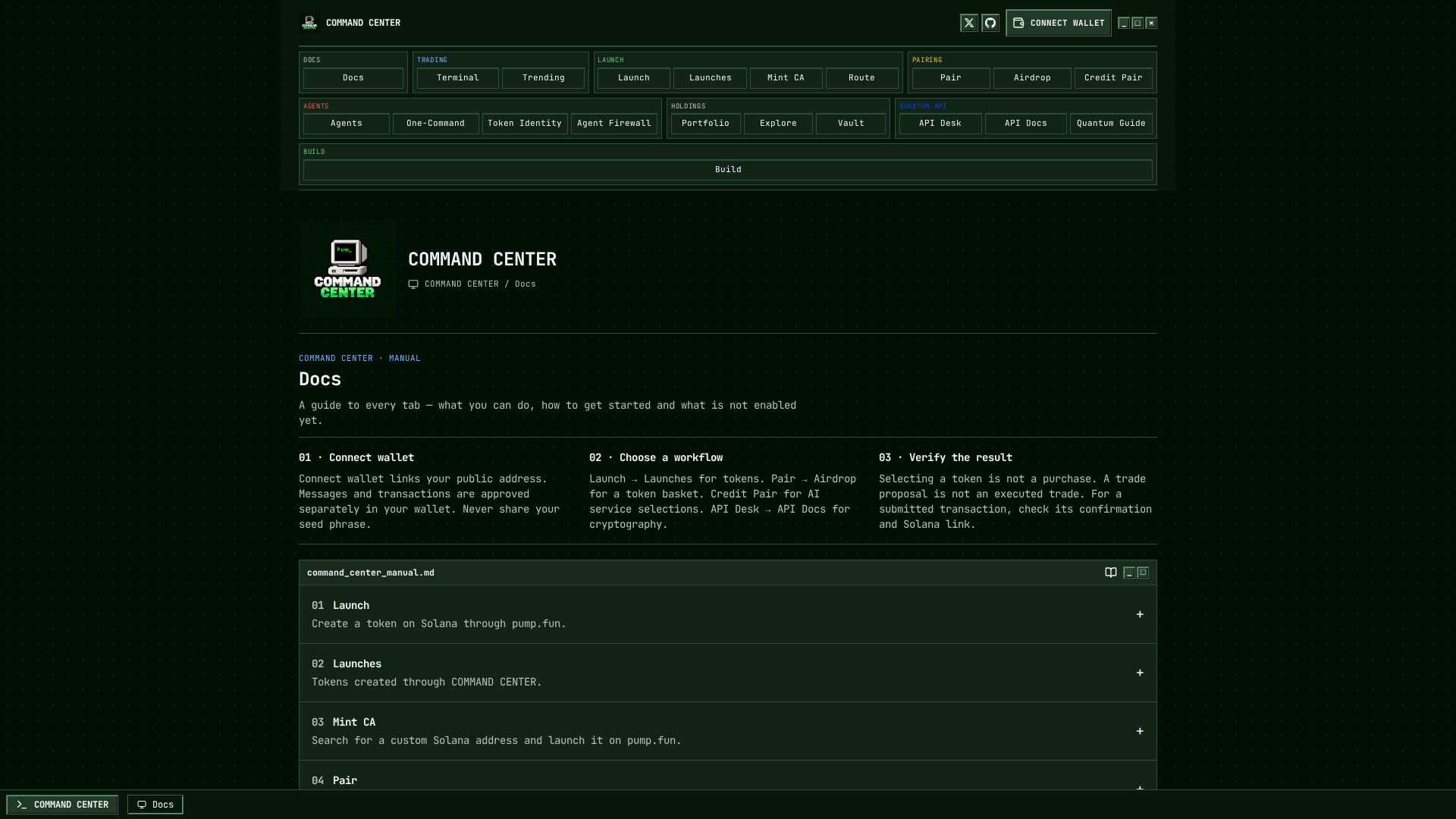The height and width of the screenshot is (819, 1456).
Task: Open the API Docs tab
Action: (x=1026, y=124)
